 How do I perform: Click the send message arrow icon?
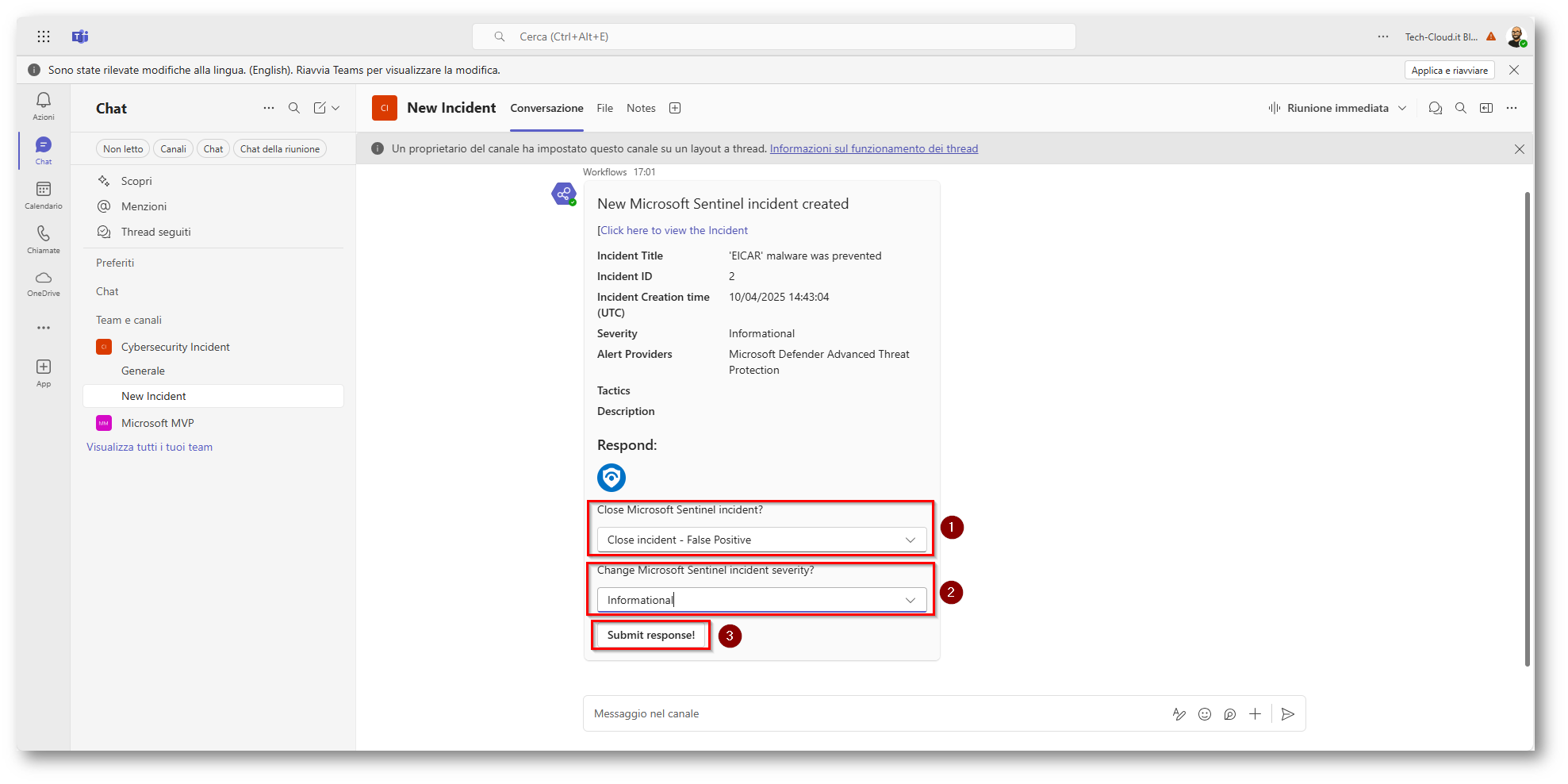coord(1287,714)
